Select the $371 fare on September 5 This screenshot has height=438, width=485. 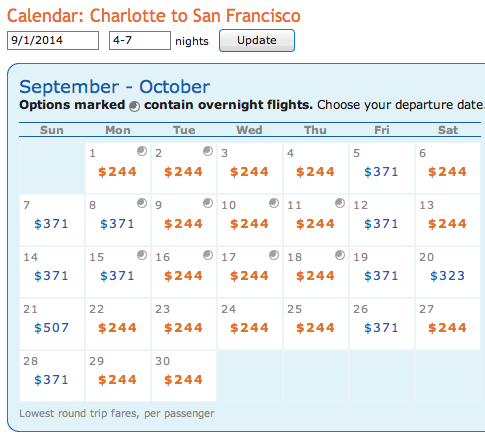click(381, 172)
